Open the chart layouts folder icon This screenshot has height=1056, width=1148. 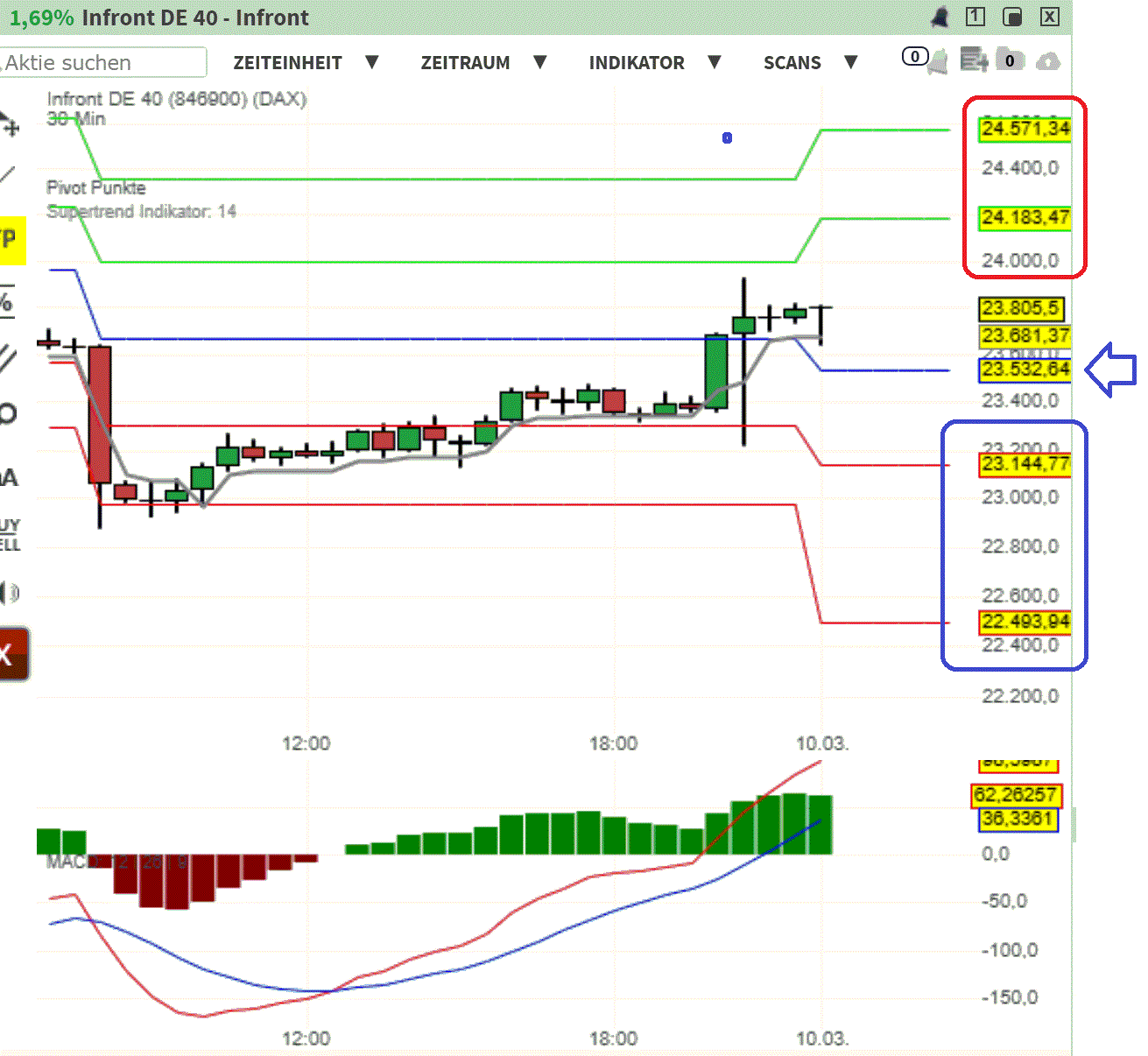(x=1010, y=60)
